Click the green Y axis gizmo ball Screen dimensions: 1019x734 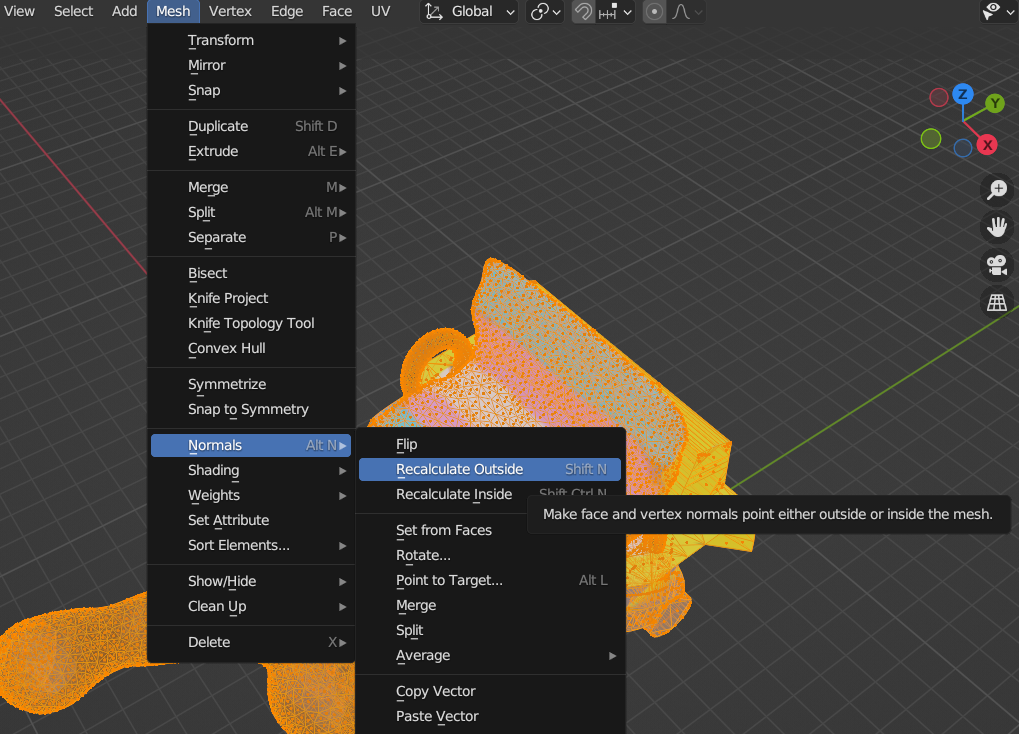995,103
